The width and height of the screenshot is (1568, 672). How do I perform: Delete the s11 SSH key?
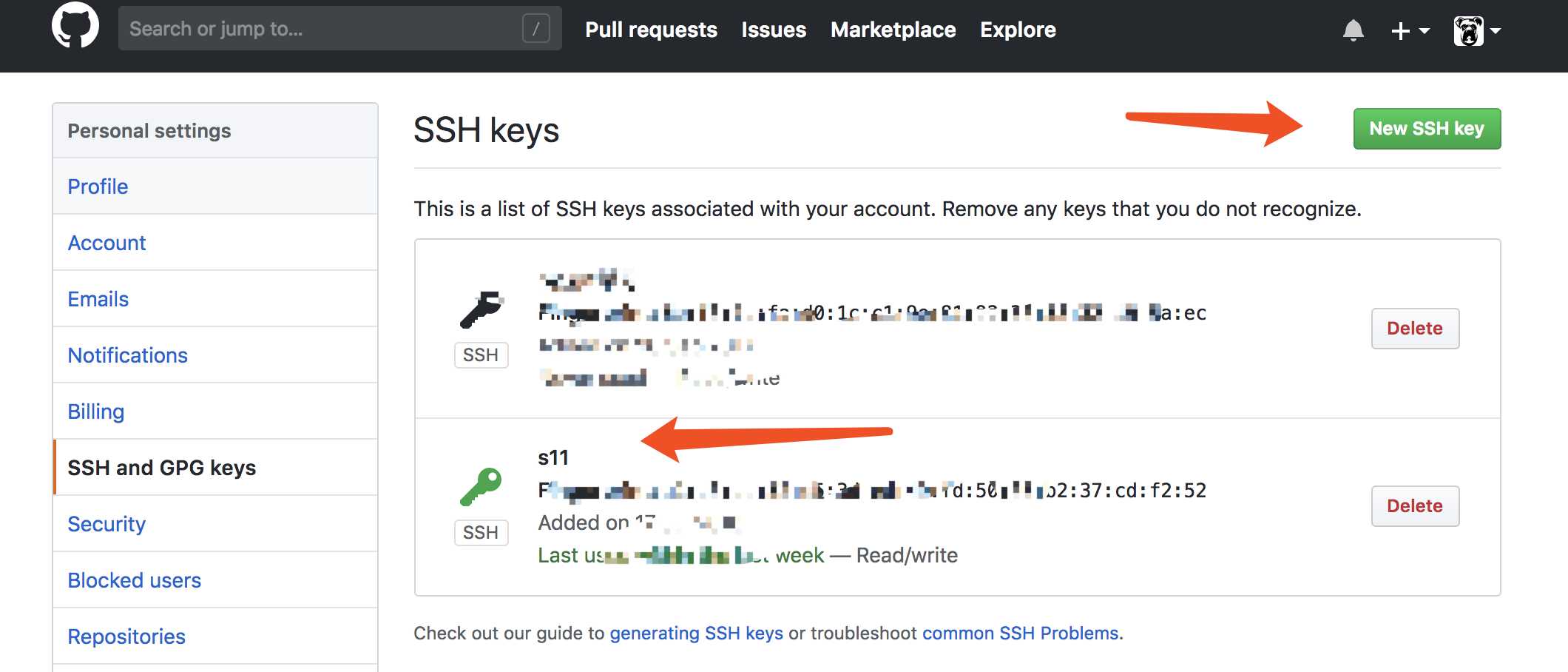pos(1415,506)
